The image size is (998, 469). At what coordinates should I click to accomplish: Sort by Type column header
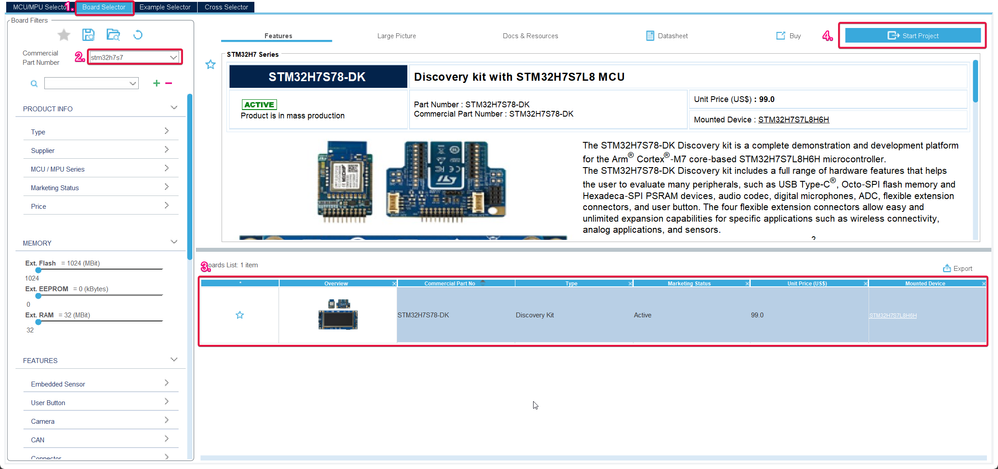coord(572,283)
